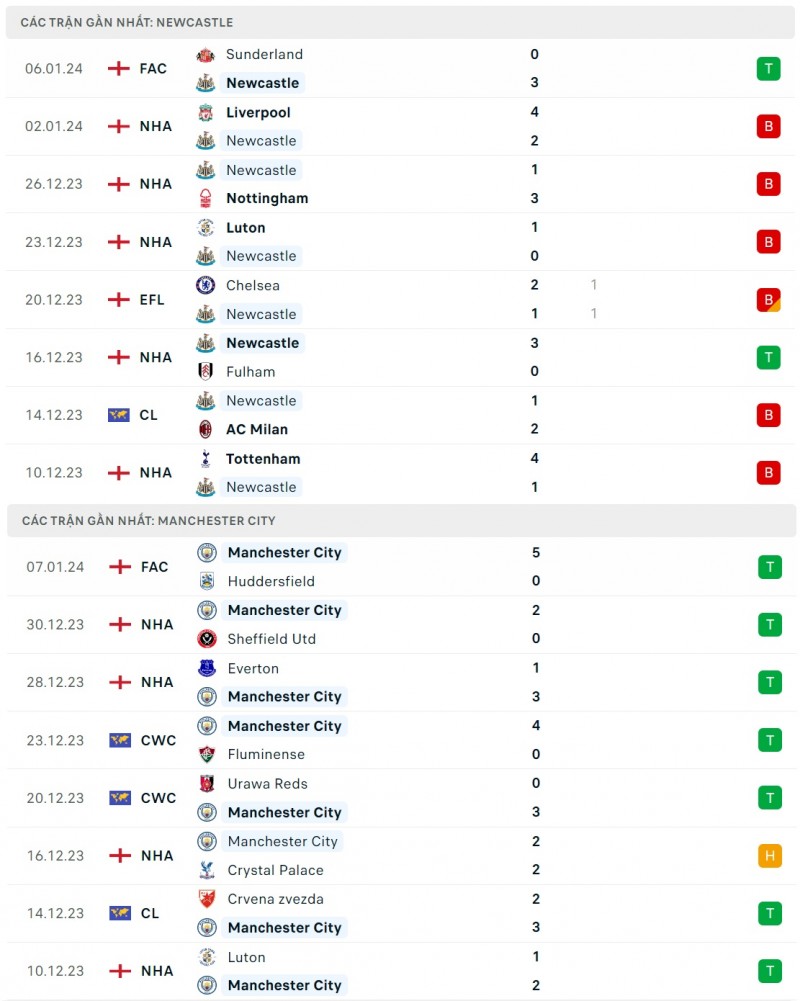
Task: Open the Urawa Reds team link
Action: click(267, 784)
